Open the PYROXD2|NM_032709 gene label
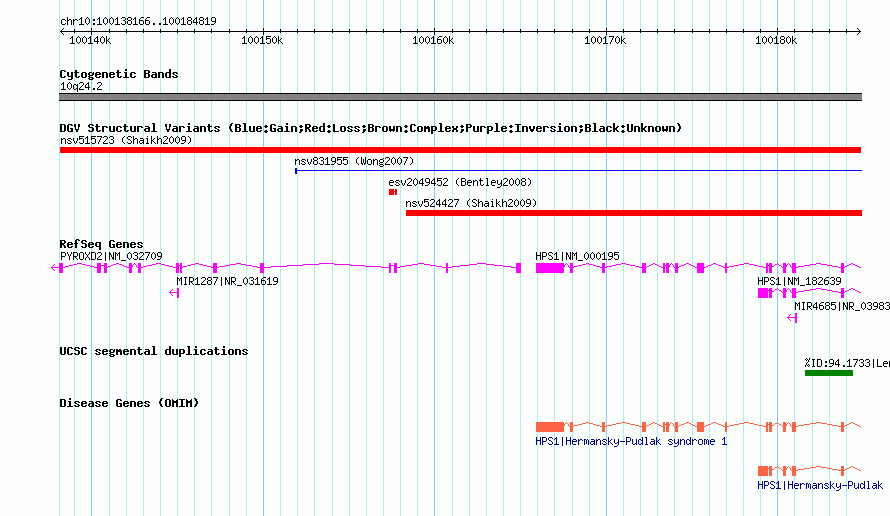The image size is (890, 516). 111,256
